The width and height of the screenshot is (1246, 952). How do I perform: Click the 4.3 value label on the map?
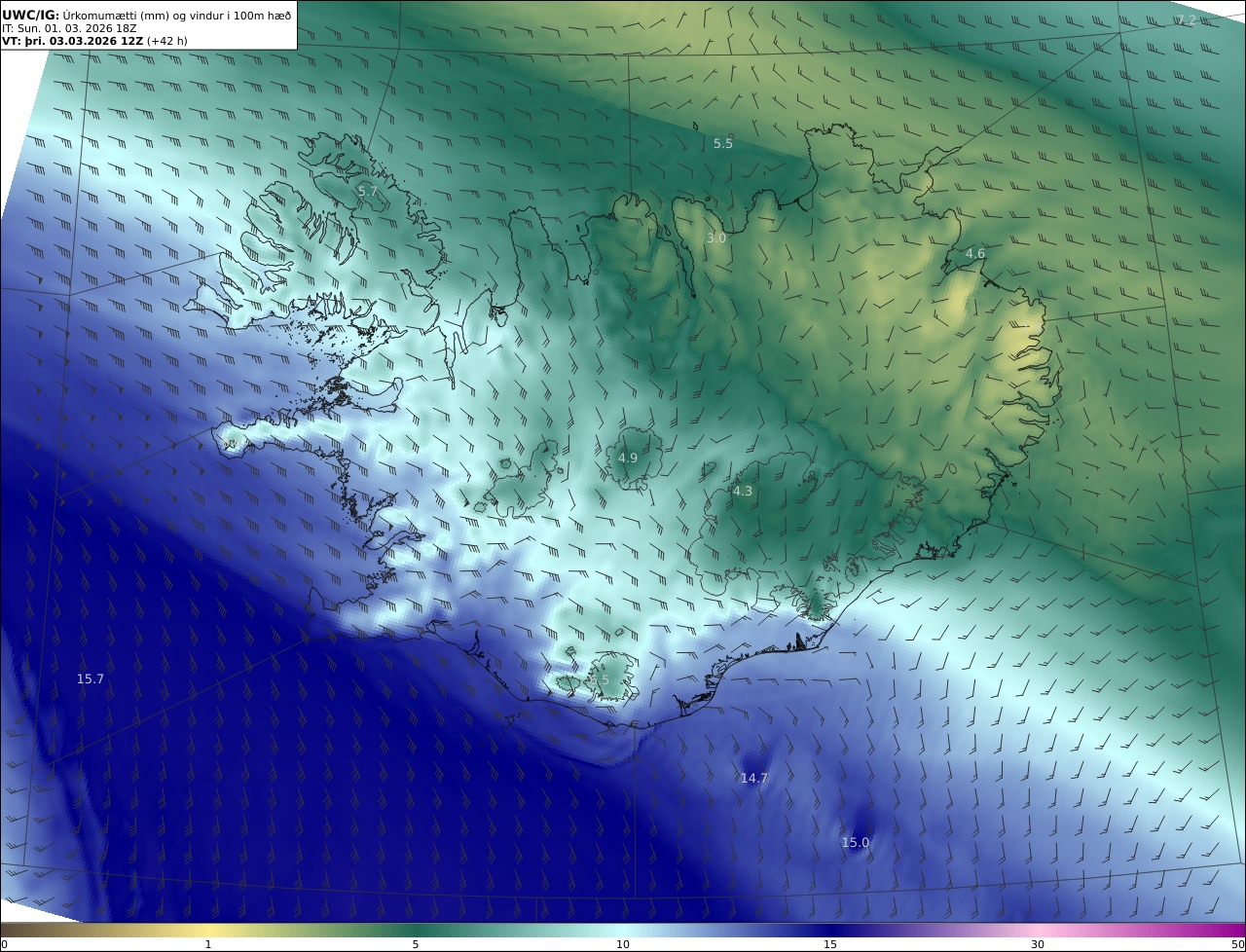[743, 492]
